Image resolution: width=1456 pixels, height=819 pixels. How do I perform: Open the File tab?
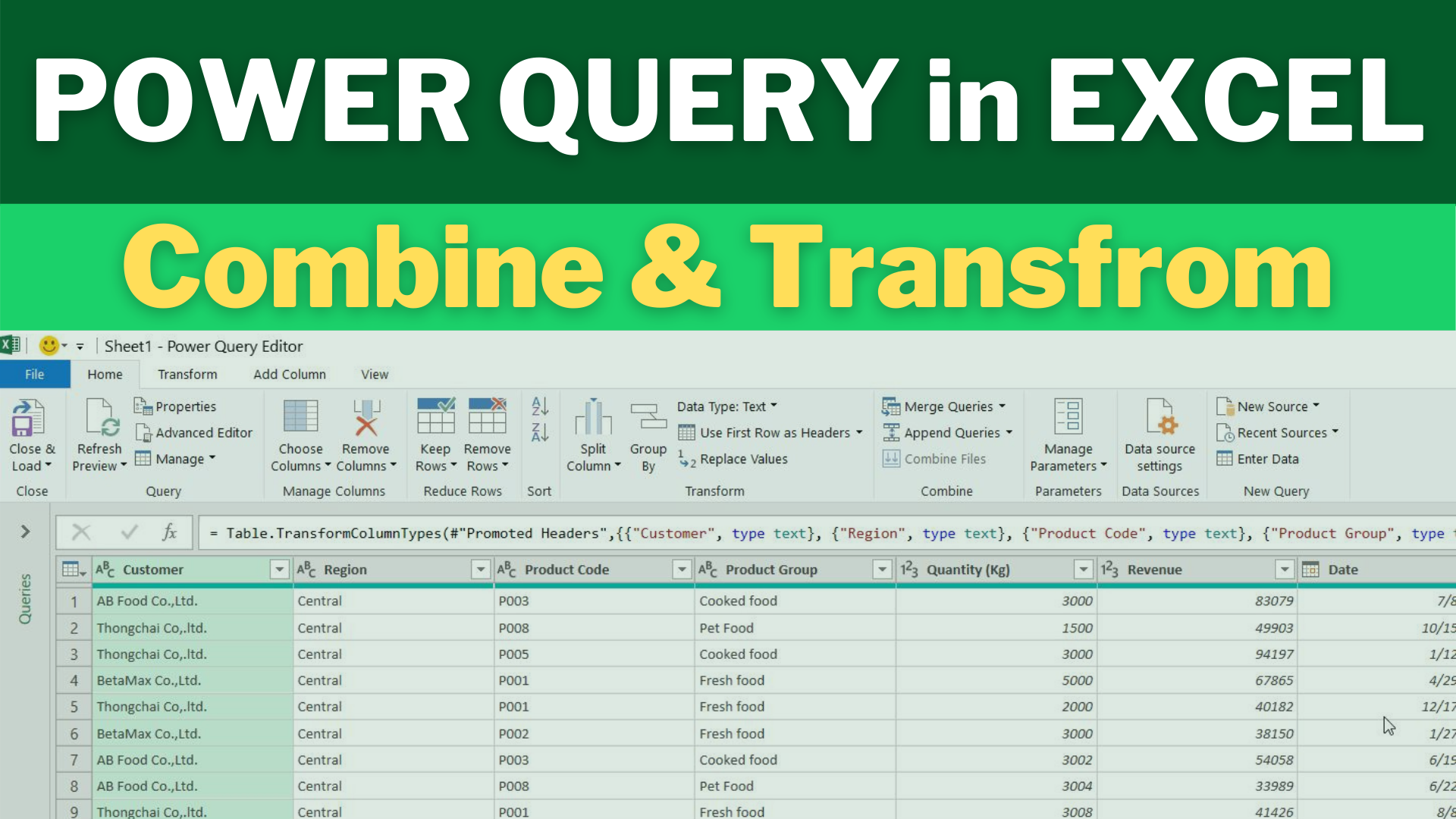pyautogui.click(x=35, y=375)
